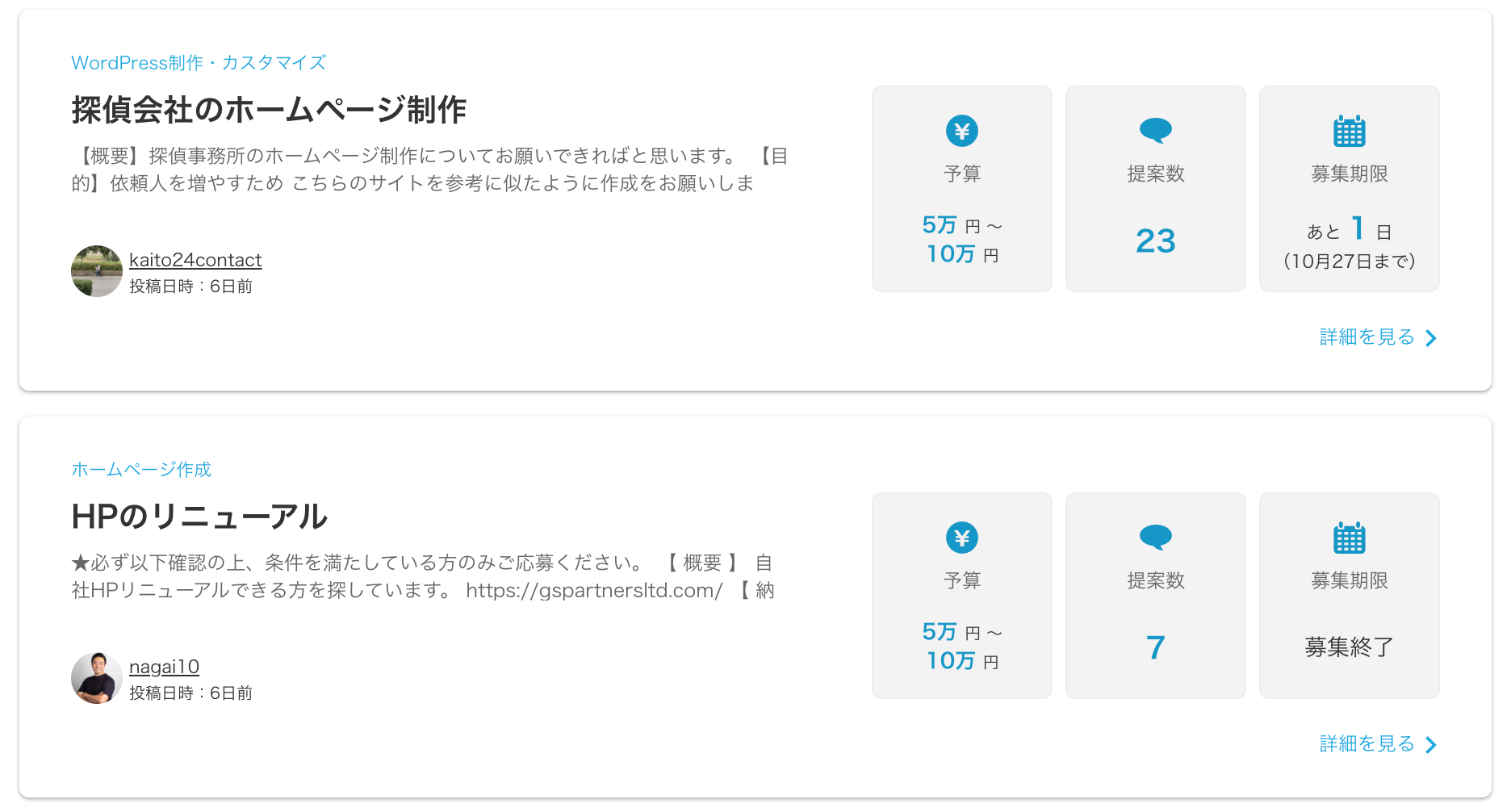The image size is (1511, 812).
Task: Select the 23 proposals count box
Action: [1156, 189]
